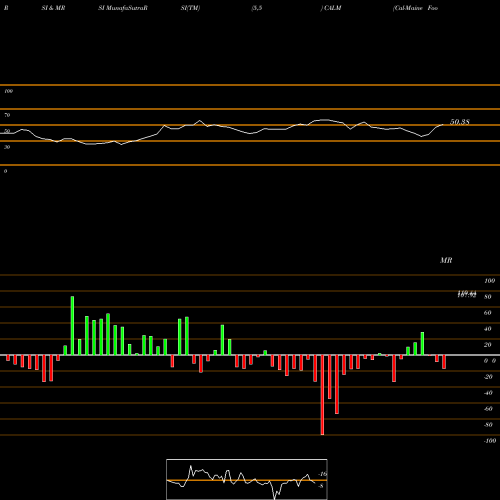The height and width of the screenshot is (500, 500).
Task: Click the '-8' label in mini chart
Action: click(x=321, y=486)
